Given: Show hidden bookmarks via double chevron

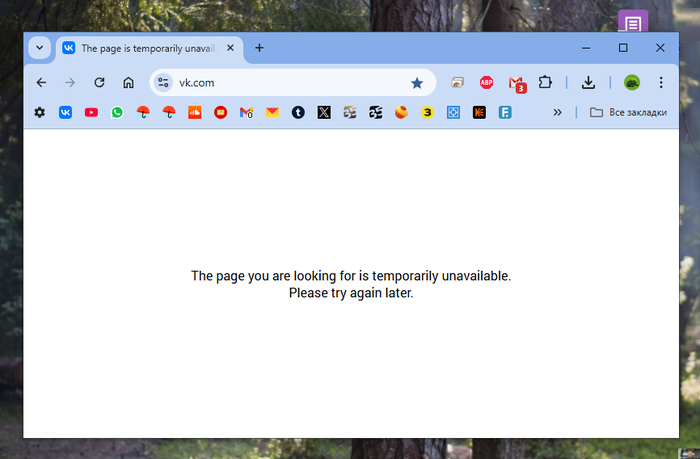Looking at the screenshot, I should coord(557,113).
